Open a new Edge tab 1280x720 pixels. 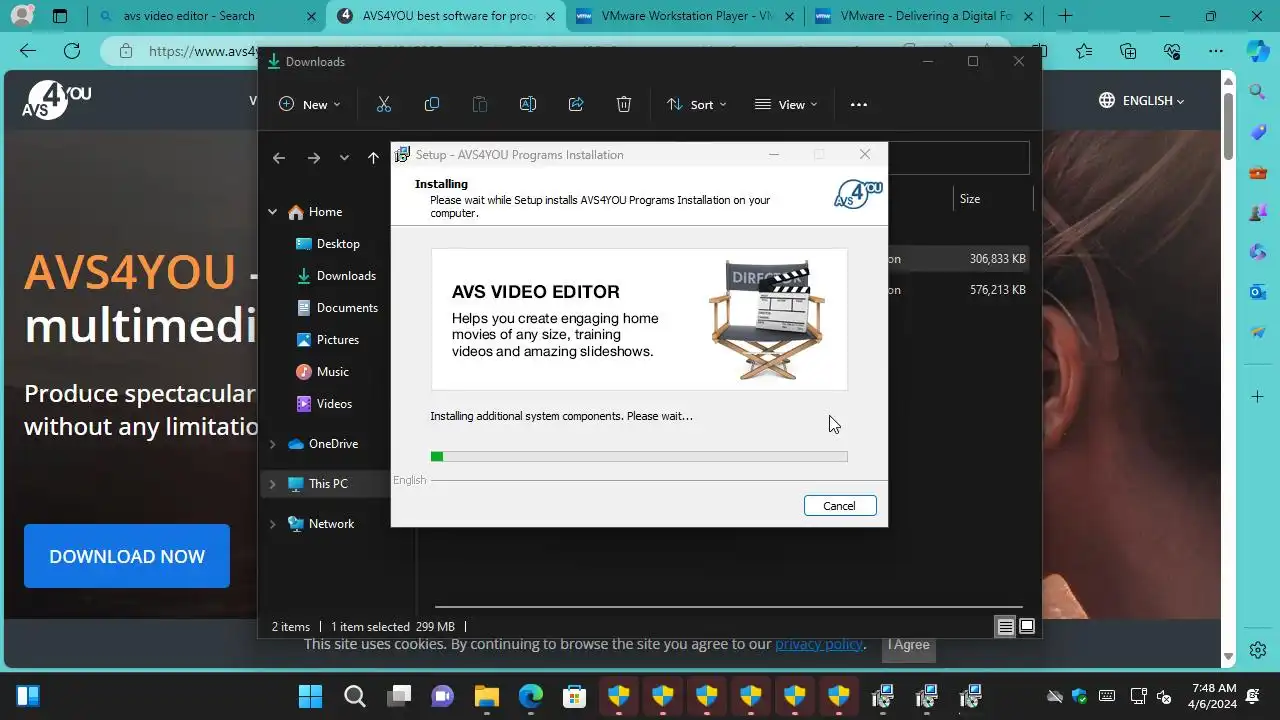pos(1065,16)
